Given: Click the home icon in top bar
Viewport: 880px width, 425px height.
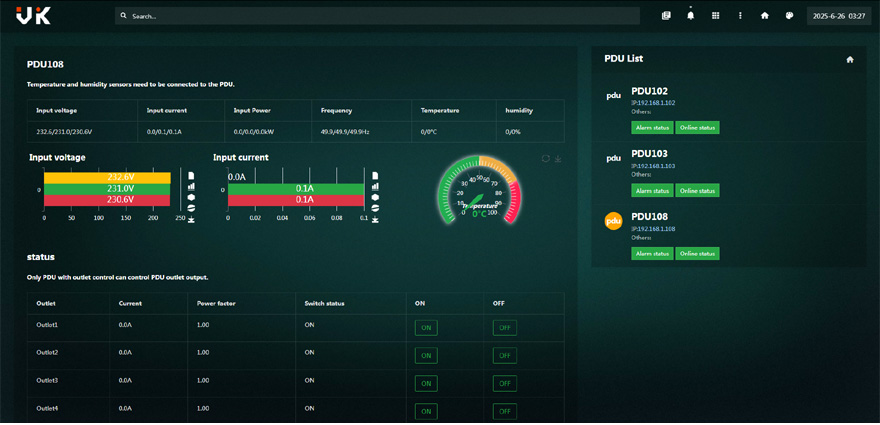Looking at the screenshot, I should pos(765,16).
